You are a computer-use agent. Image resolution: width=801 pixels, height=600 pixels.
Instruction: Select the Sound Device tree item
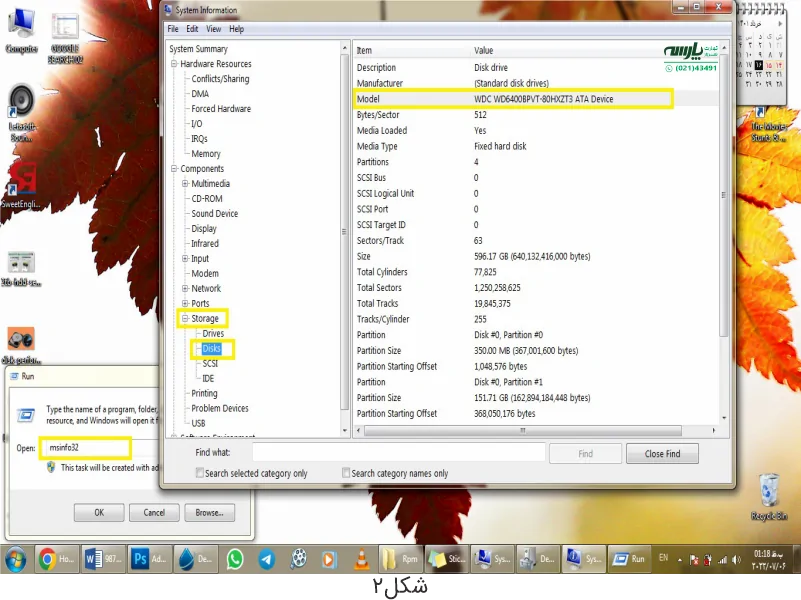point(215,213)
